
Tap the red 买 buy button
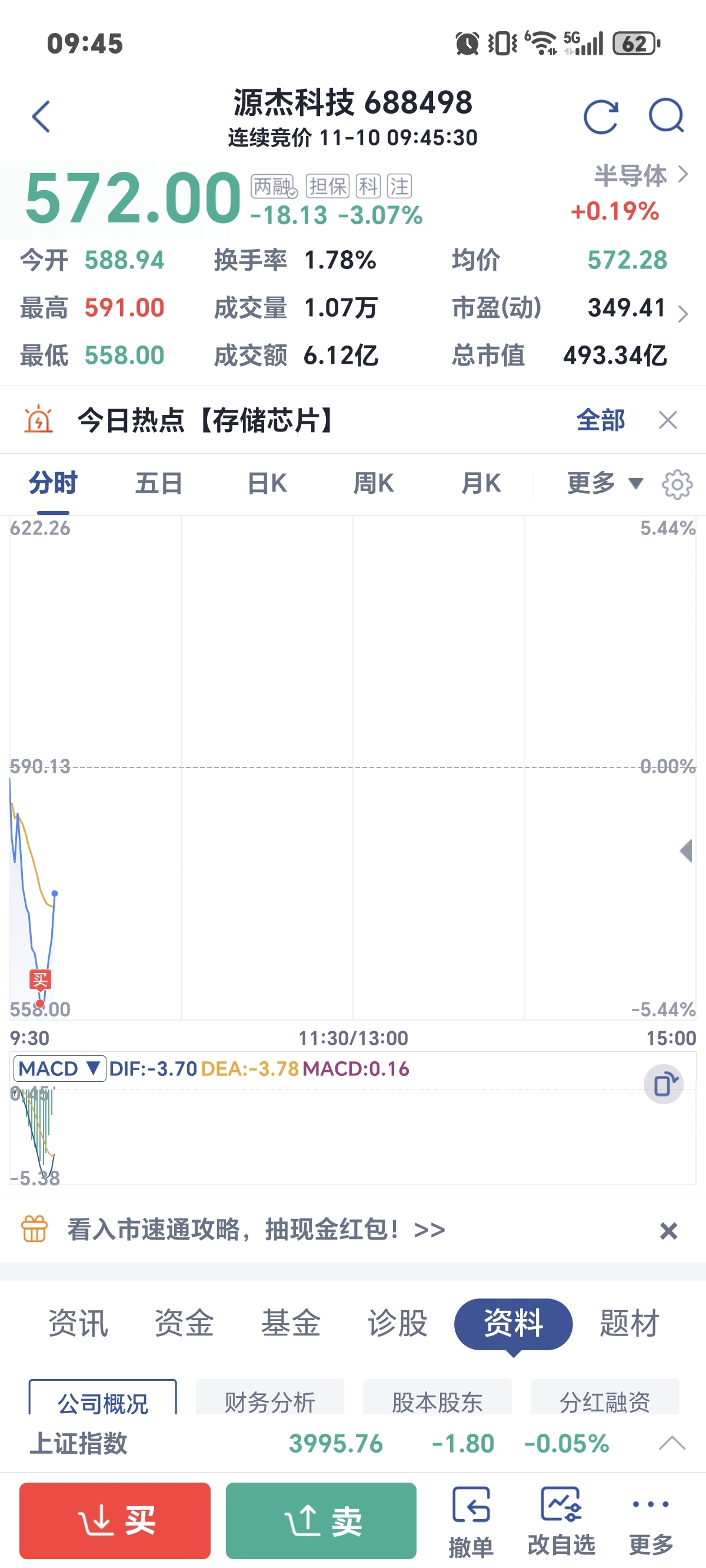115,1520
